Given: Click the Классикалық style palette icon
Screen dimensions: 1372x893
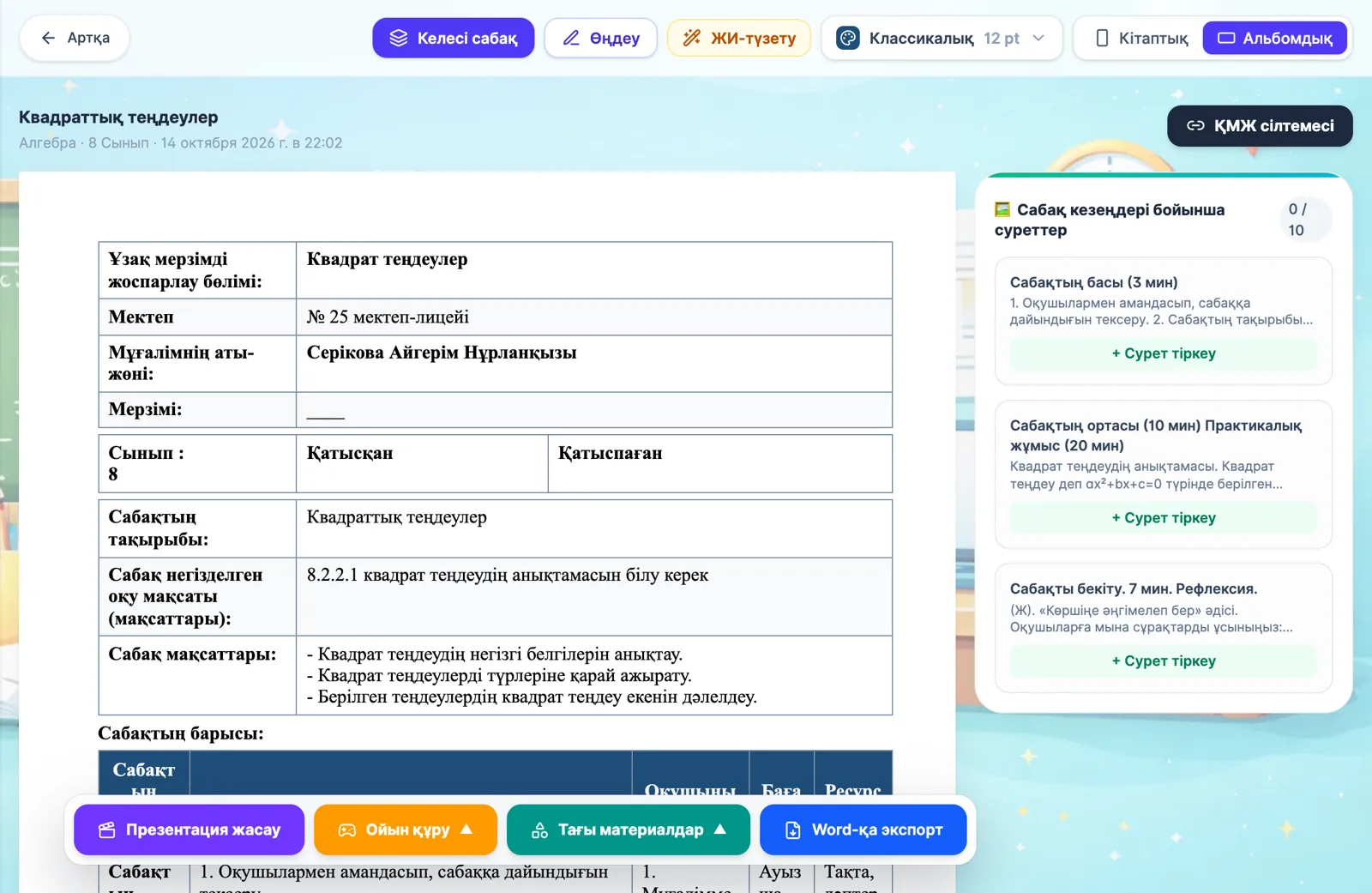Looking at the screenshot, I should click(x=848, y=38).
